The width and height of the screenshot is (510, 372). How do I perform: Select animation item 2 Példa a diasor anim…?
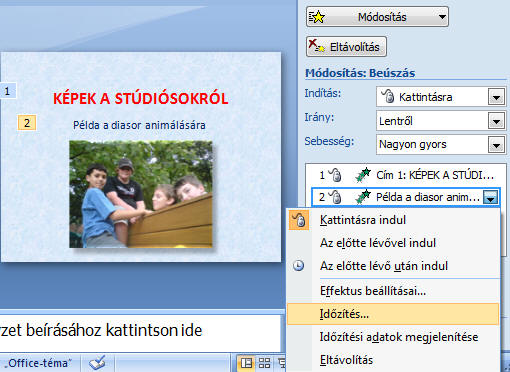[405, 197]
